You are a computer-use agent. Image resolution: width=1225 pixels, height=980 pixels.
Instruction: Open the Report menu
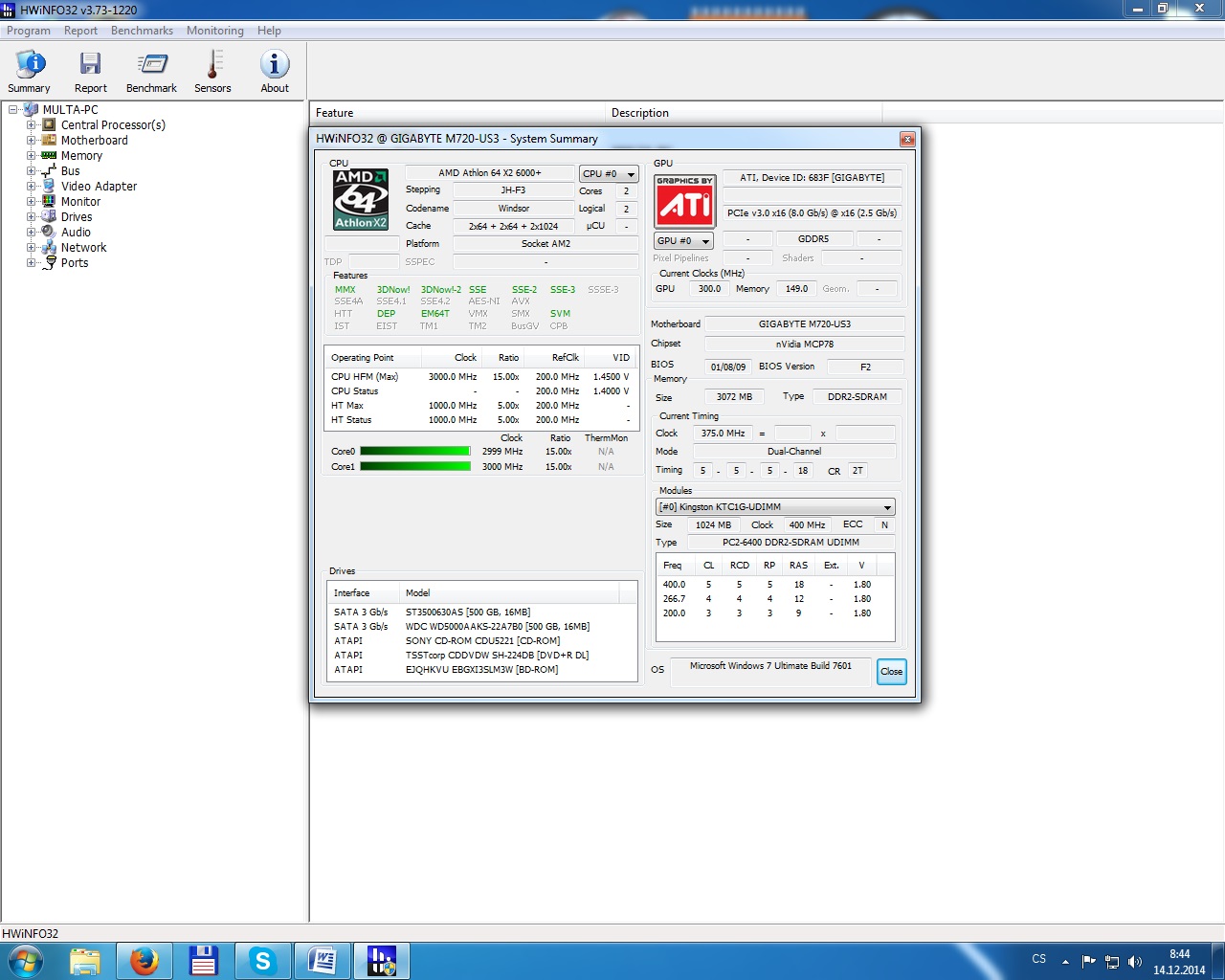[x=80, y=31]
